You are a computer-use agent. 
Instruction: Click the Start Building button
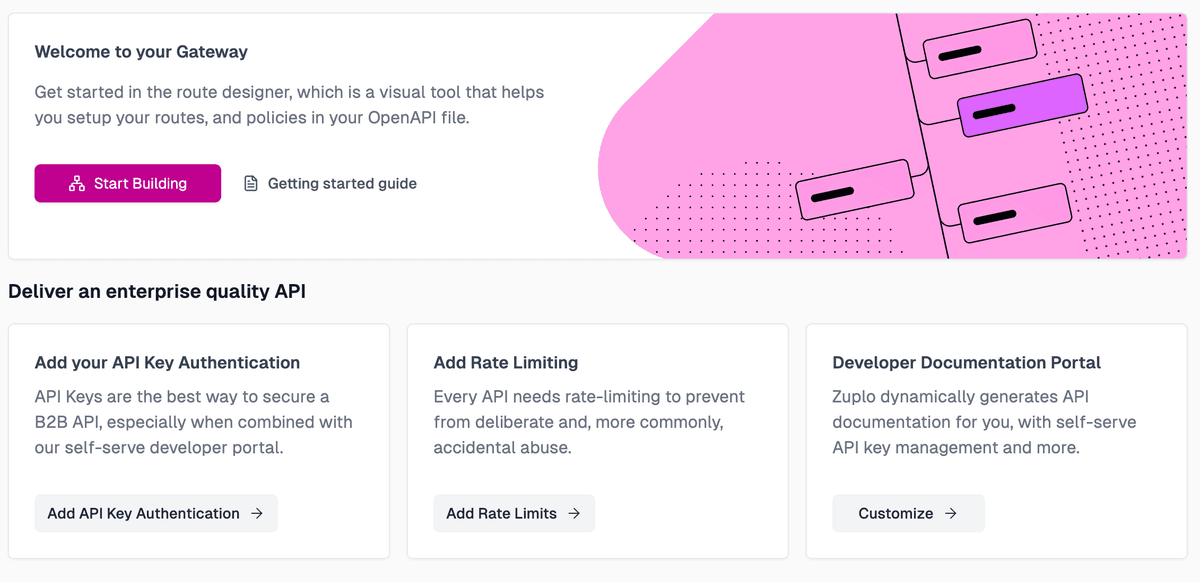[127, 183]
